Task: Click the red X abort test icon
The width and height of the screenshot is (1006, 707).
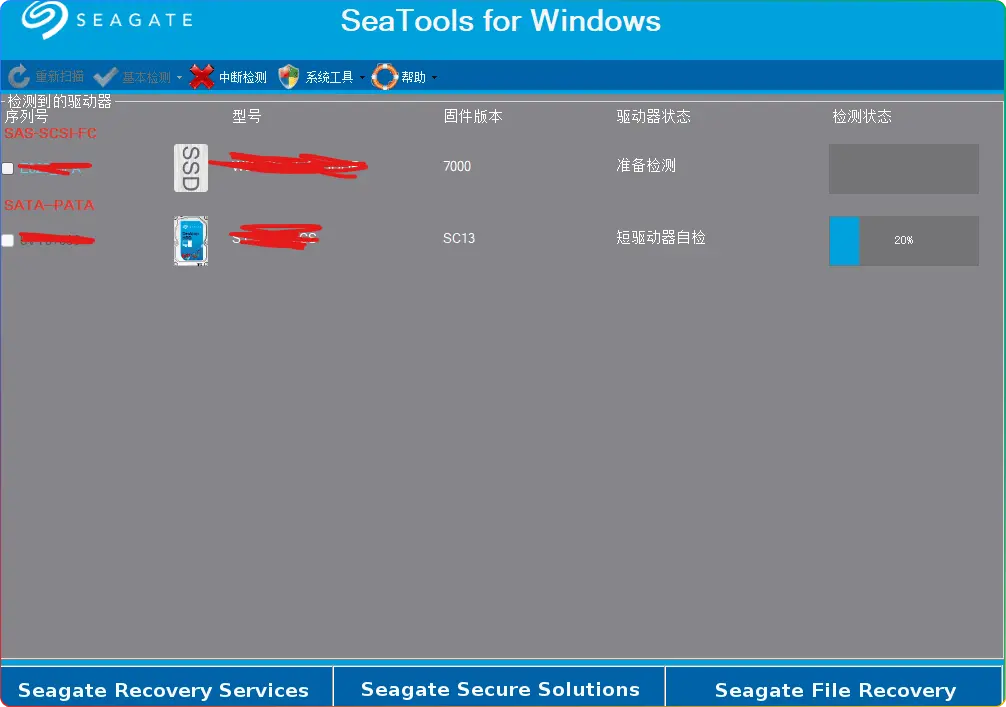Action: pos(201,77)
